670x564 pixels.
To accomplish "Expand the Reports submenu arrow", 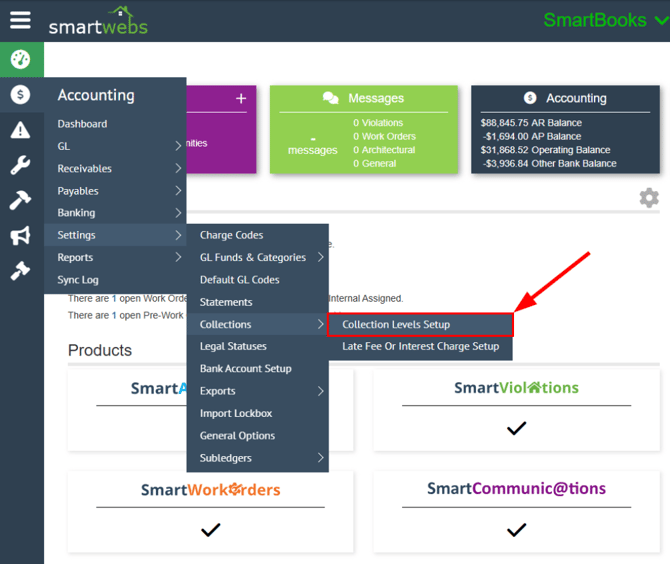I will click(178, 257).
